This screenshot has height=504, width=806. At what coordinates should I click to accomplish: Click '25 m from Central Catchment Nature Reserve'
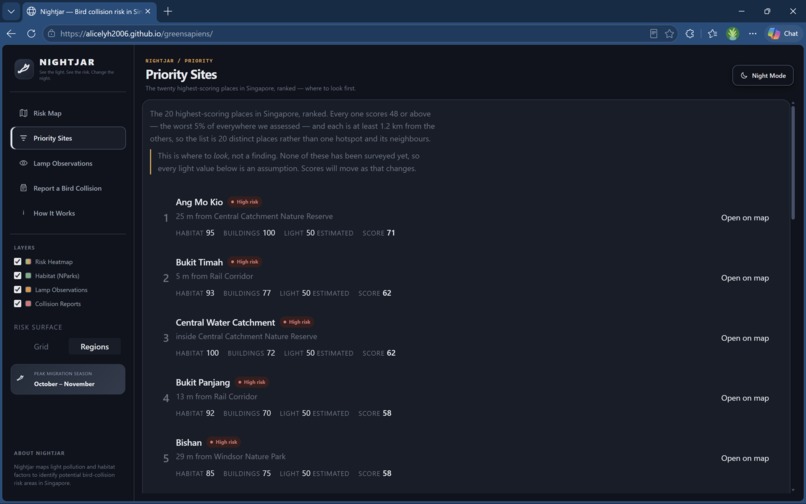click(254, 217)
